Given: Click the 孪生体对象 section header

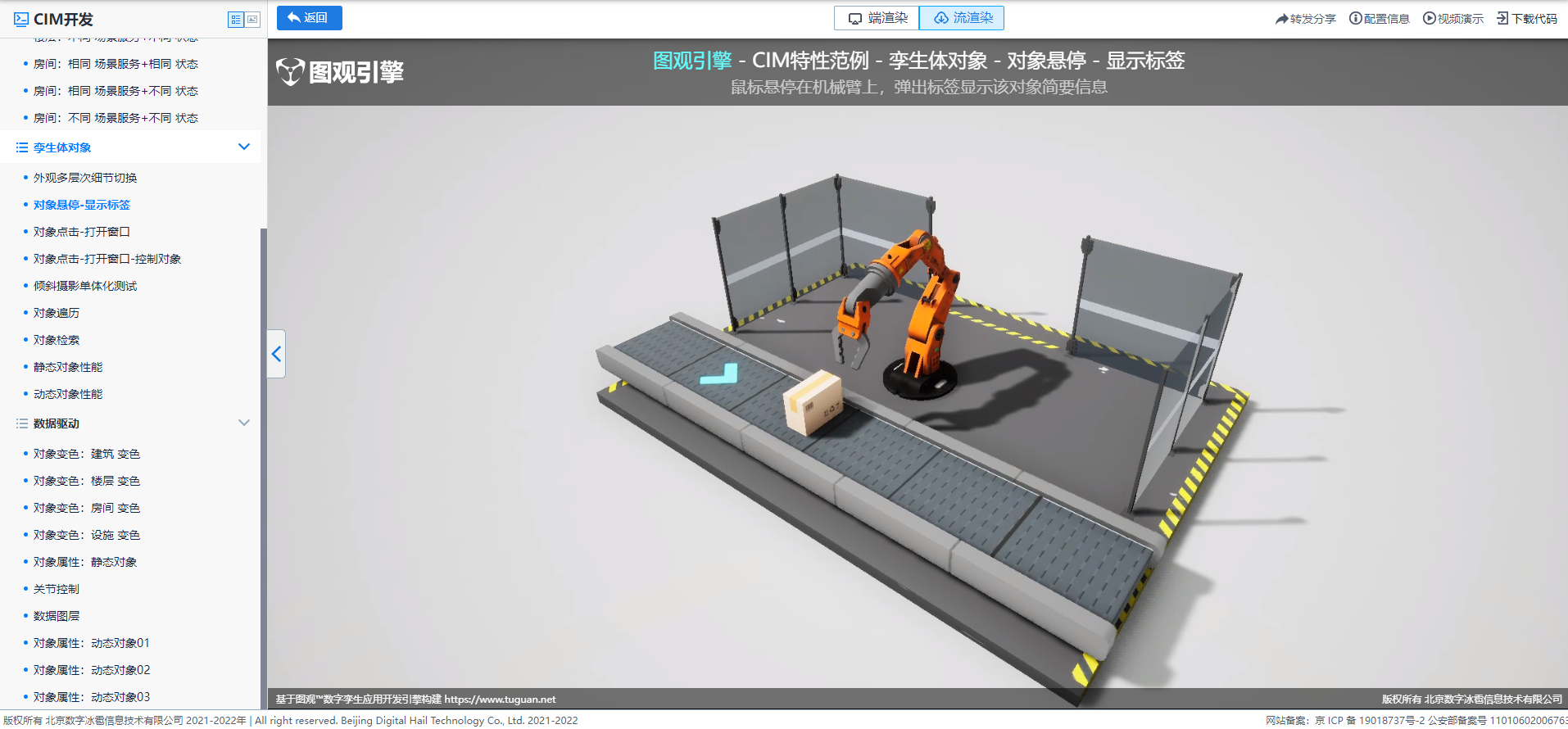Looking at the screenshot, I should pos(130,147).
